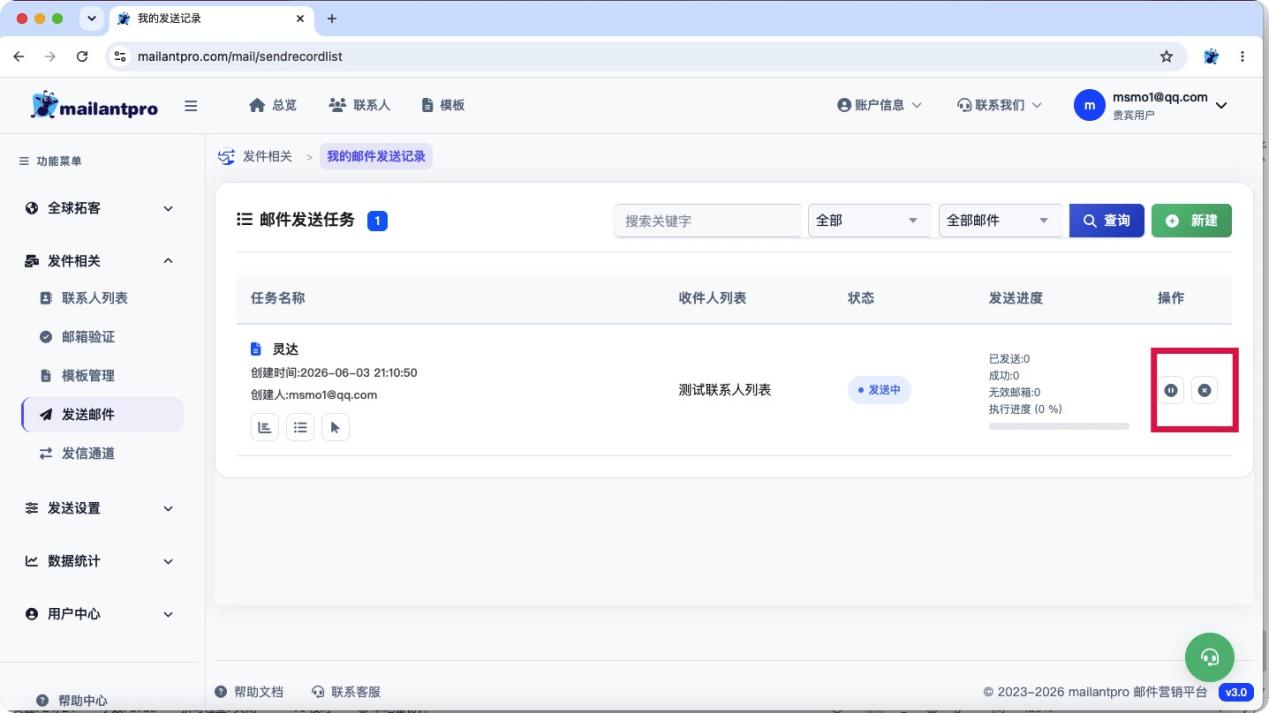
Task: Expand the 数据统计 sidebar section
Action: [101, 561]
